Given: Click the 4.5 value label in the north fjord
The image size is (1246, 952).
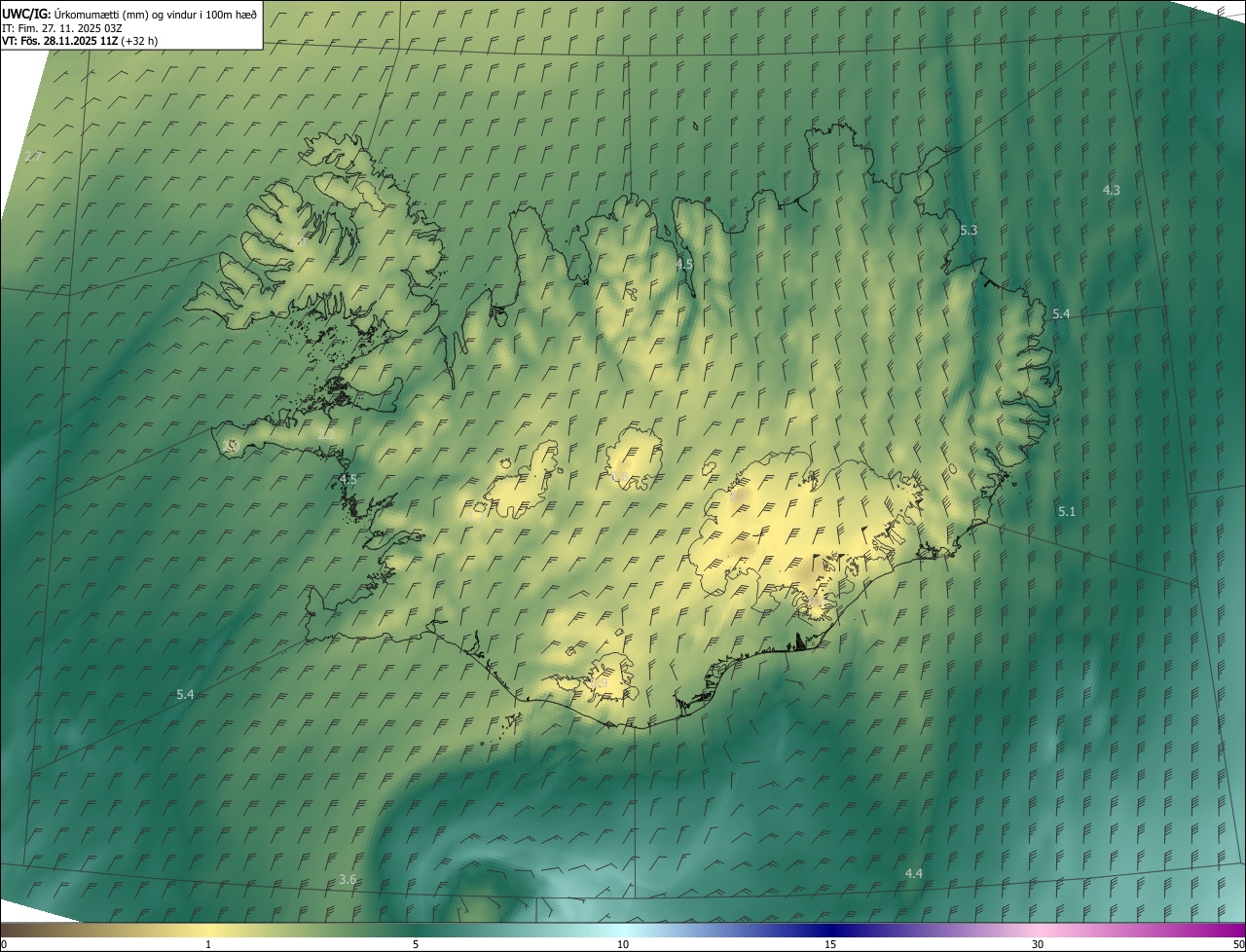Looking at the screenshot, I should pos(684,264).
